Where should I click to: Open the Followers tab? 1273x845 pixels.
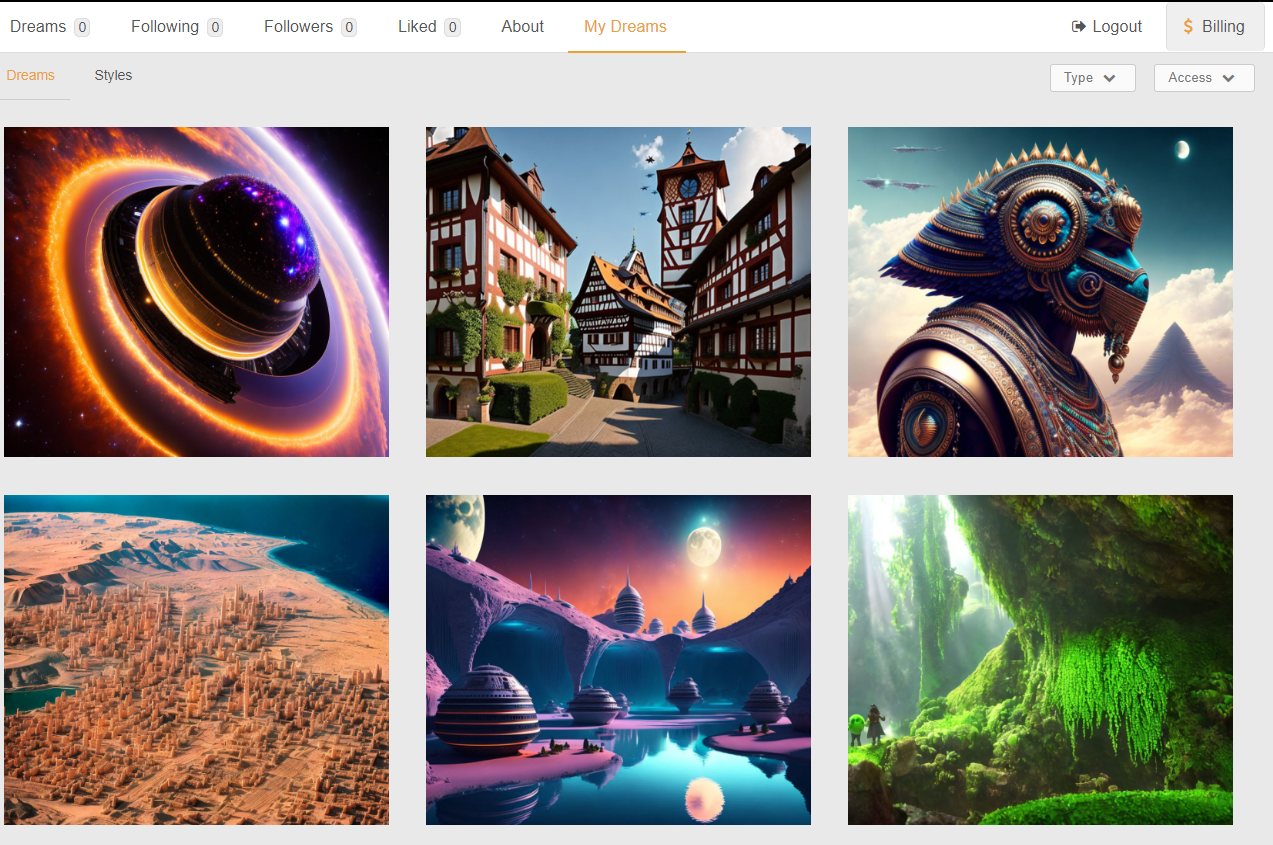pos(298,27)
